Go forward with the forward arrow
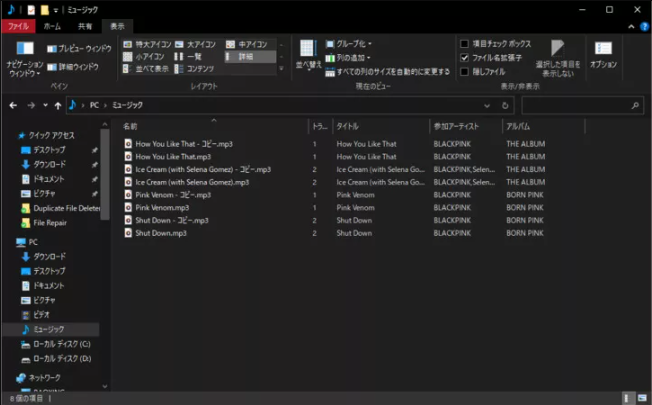The width and height of the screenshot is (652, 405). coord(31,106)
